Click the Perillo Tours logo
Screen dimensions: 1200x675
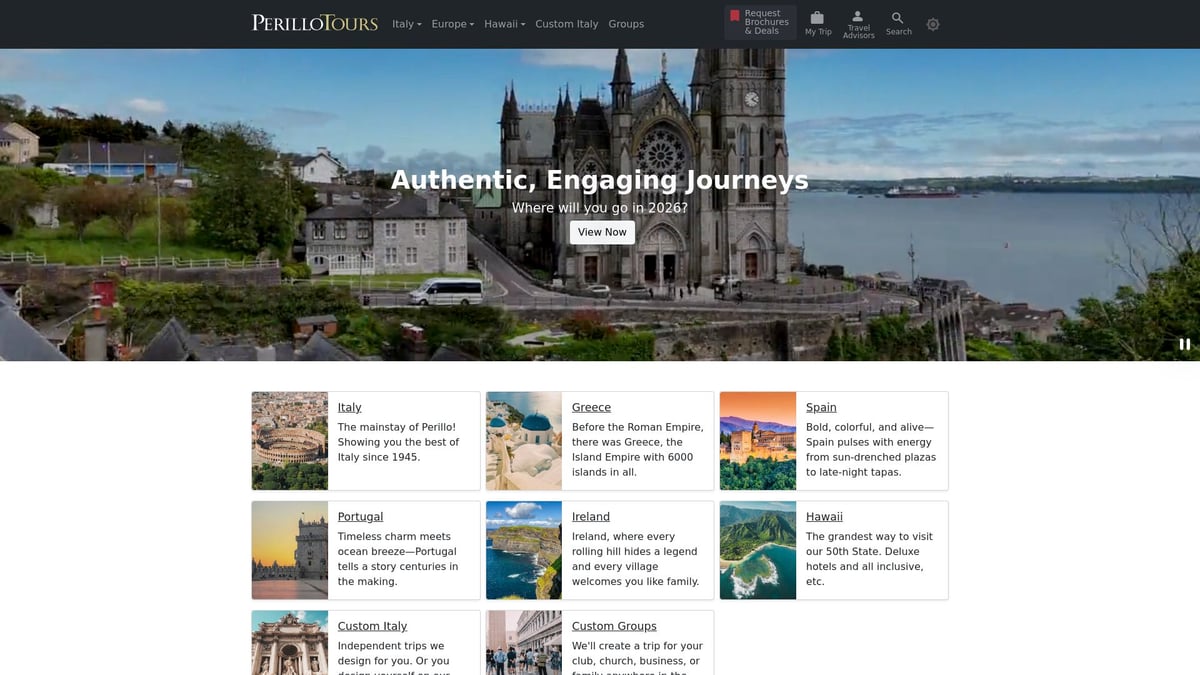tap(314, 22)
